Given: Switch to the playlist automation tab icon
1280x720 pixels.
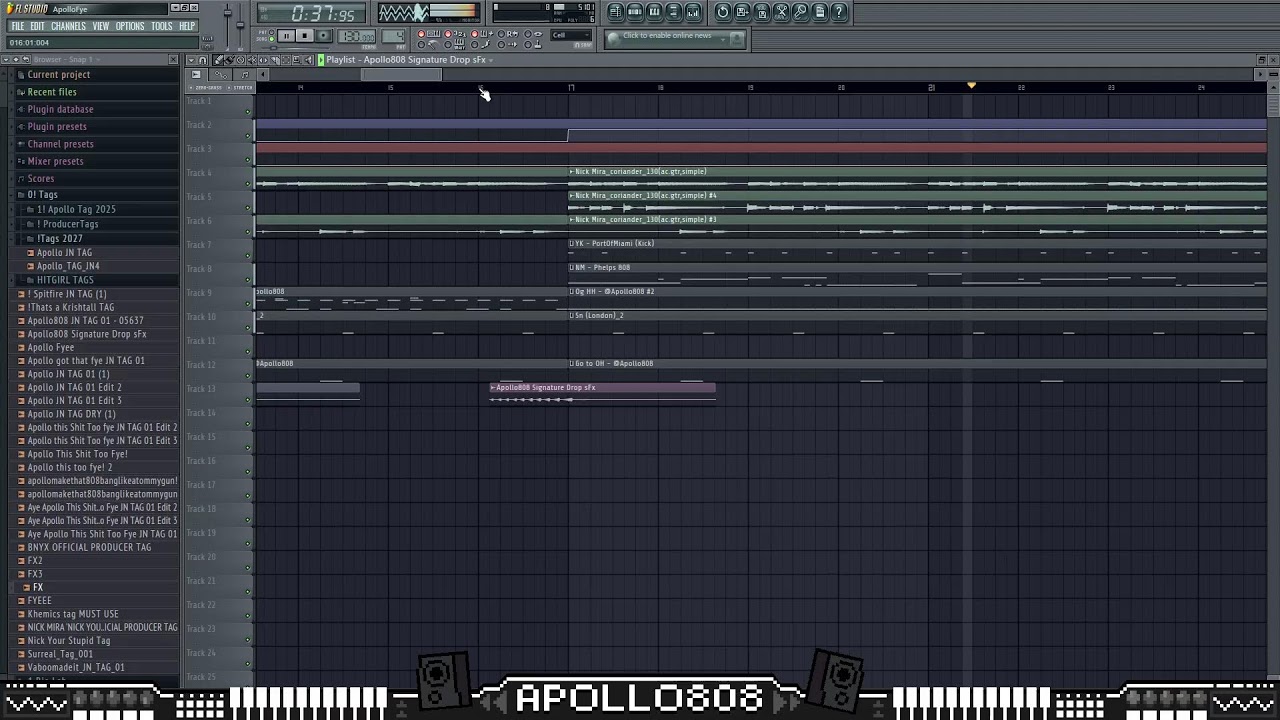Looking at the screenshot, I should (x=220, y=74).
